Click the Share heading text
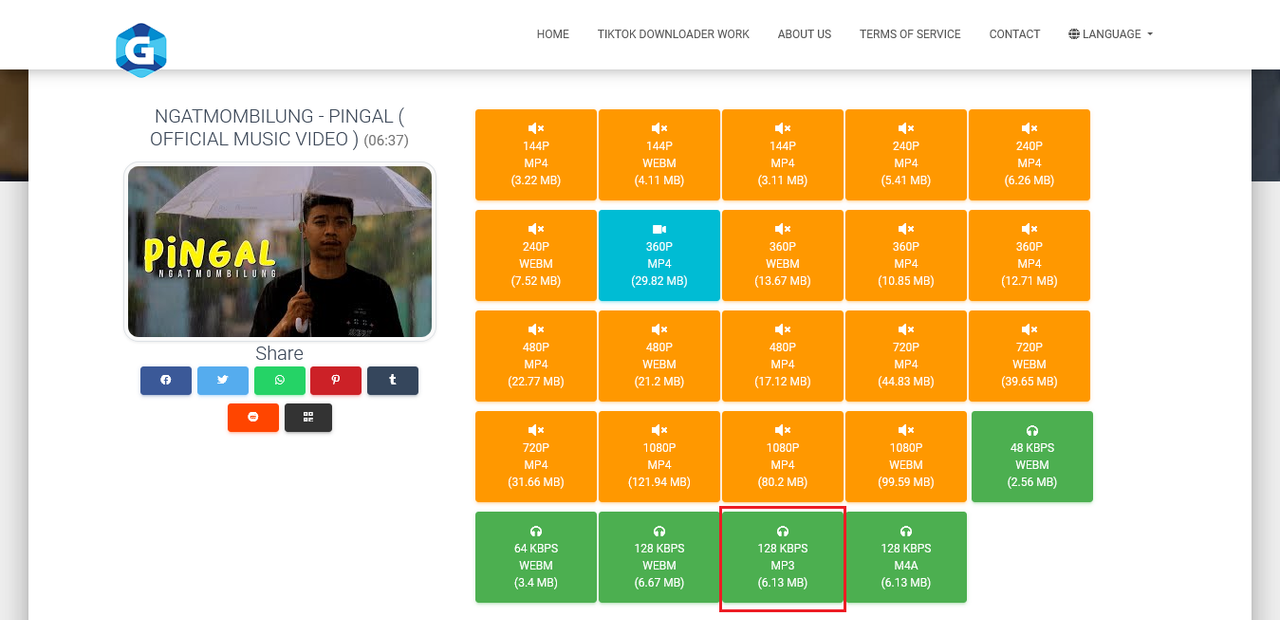This screenshot has height=620, width=1280. [x=279, y=353]
